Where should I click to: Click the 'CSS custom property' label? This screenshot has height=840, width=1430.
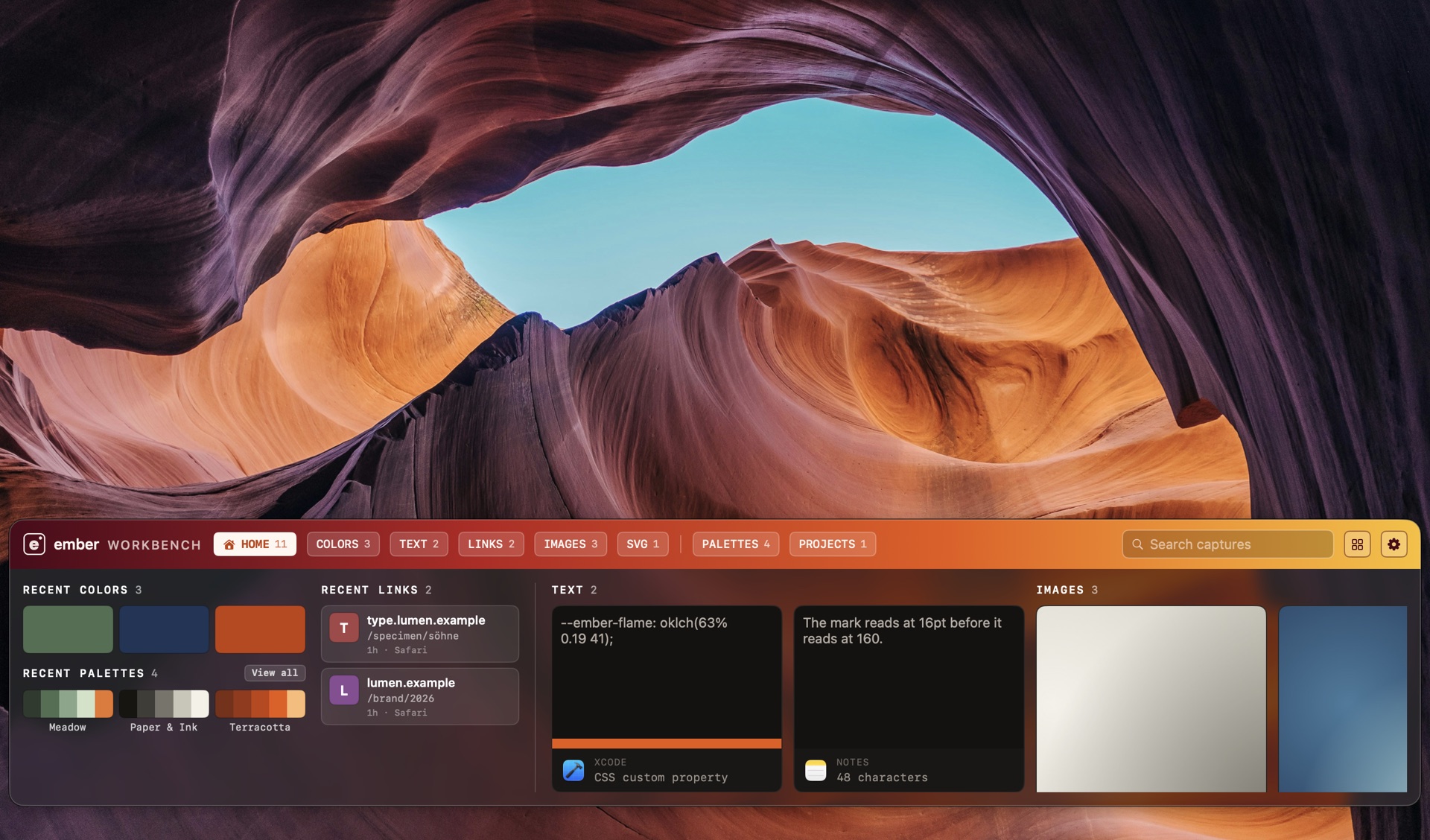[x=661, y=777]
